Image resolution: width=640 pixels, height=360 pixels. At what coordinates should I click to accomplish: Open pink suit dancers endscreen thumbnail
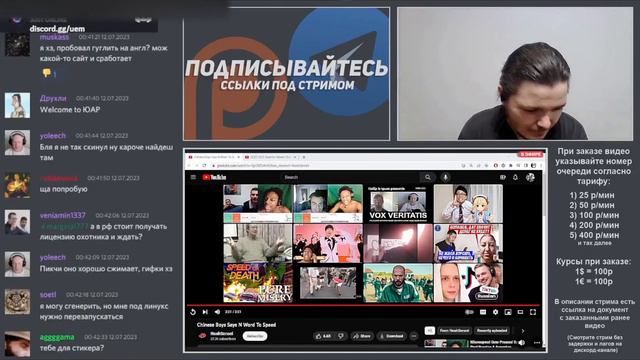328,243
